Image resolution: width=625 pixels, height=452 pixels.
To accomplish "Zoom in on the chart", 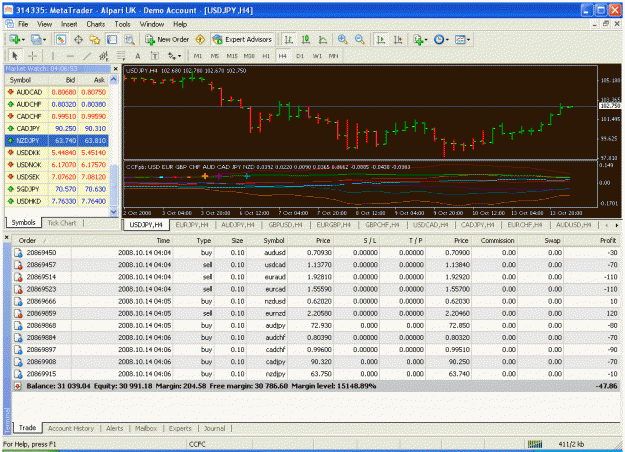I will (342, 39).
